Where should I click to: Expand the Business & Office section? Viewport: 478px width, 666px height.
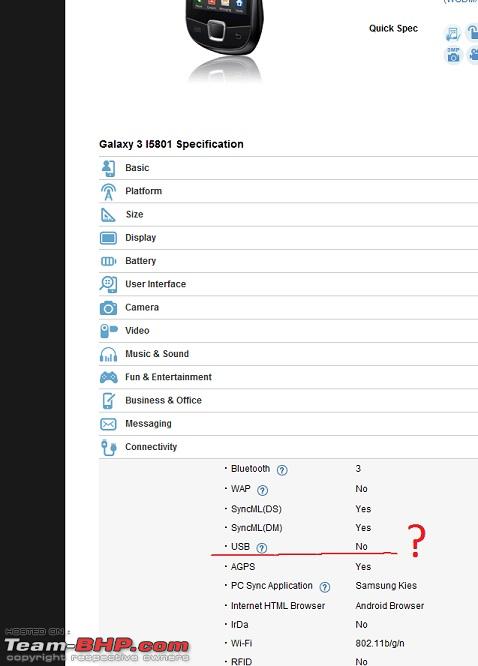(x=163, y=400)
